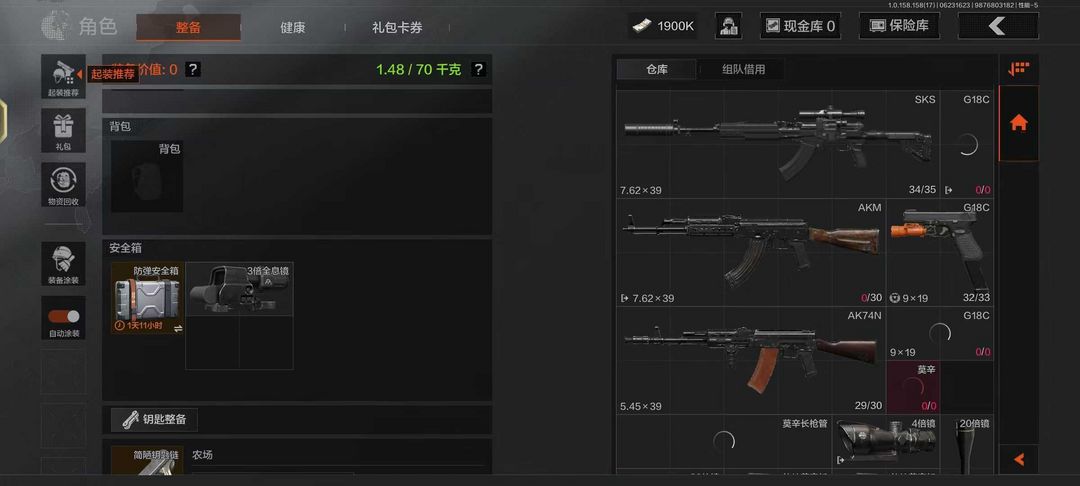Open the 礼包 gift box icon
This screenshot has height=486, width=1080.
tap(63, 130)
